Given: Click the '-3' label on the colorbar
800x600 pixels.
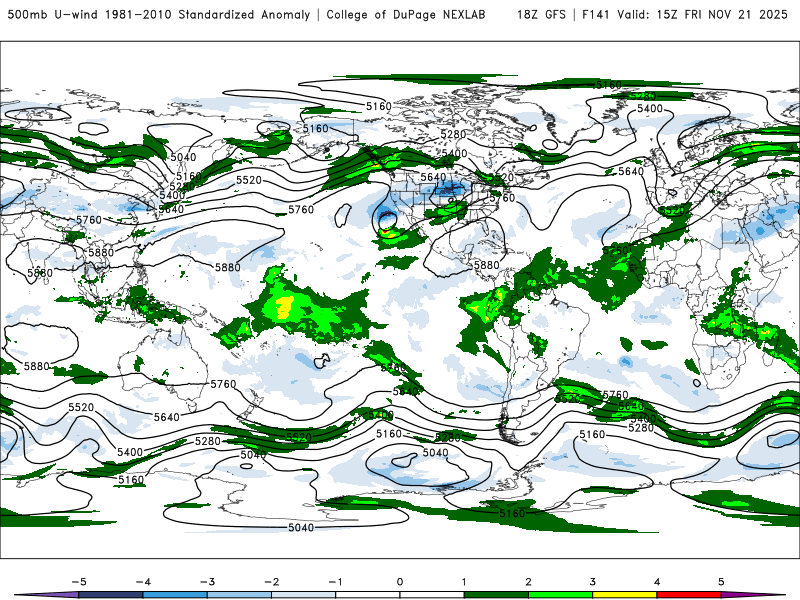Looking at the screenshot, I should [207, 582].
